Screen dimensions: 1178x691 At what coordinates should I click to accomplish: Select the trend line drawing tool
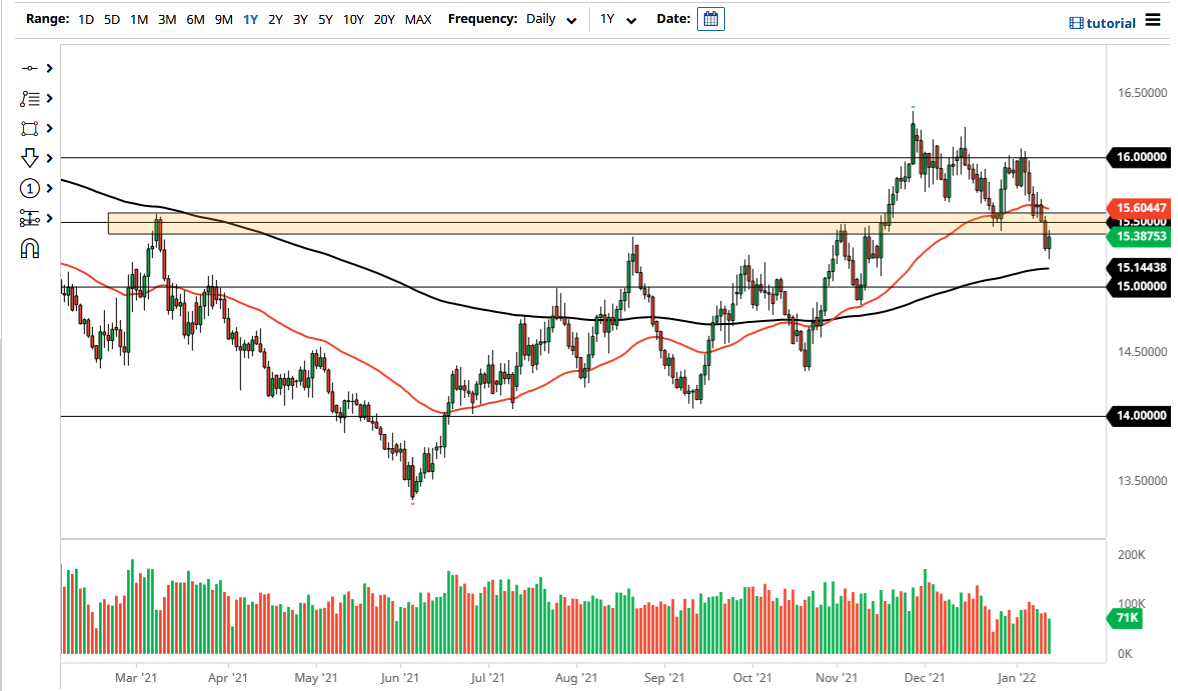point(30,68)
